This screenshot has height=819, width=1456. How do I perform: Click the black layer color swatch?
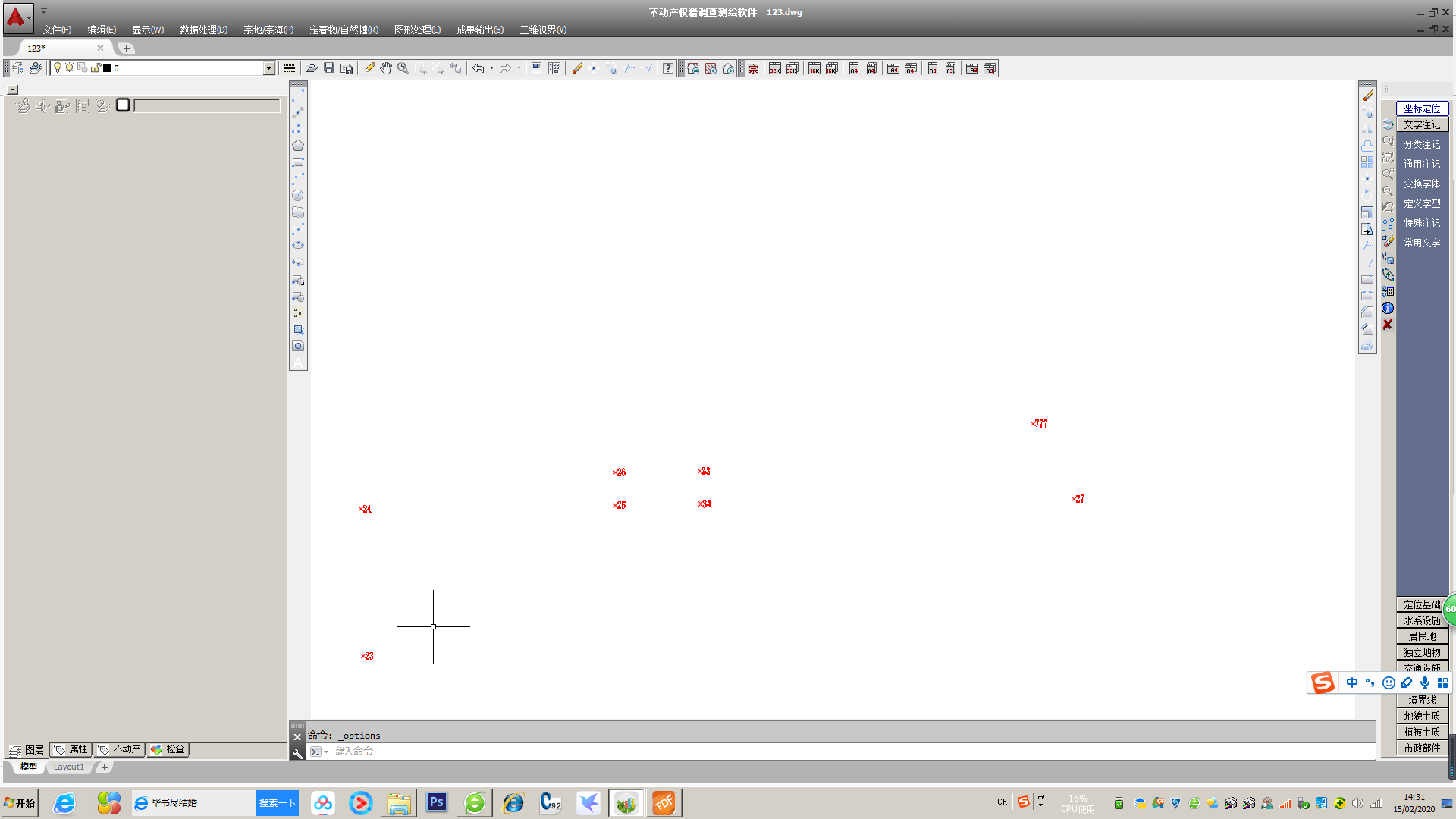pos(107,68)
